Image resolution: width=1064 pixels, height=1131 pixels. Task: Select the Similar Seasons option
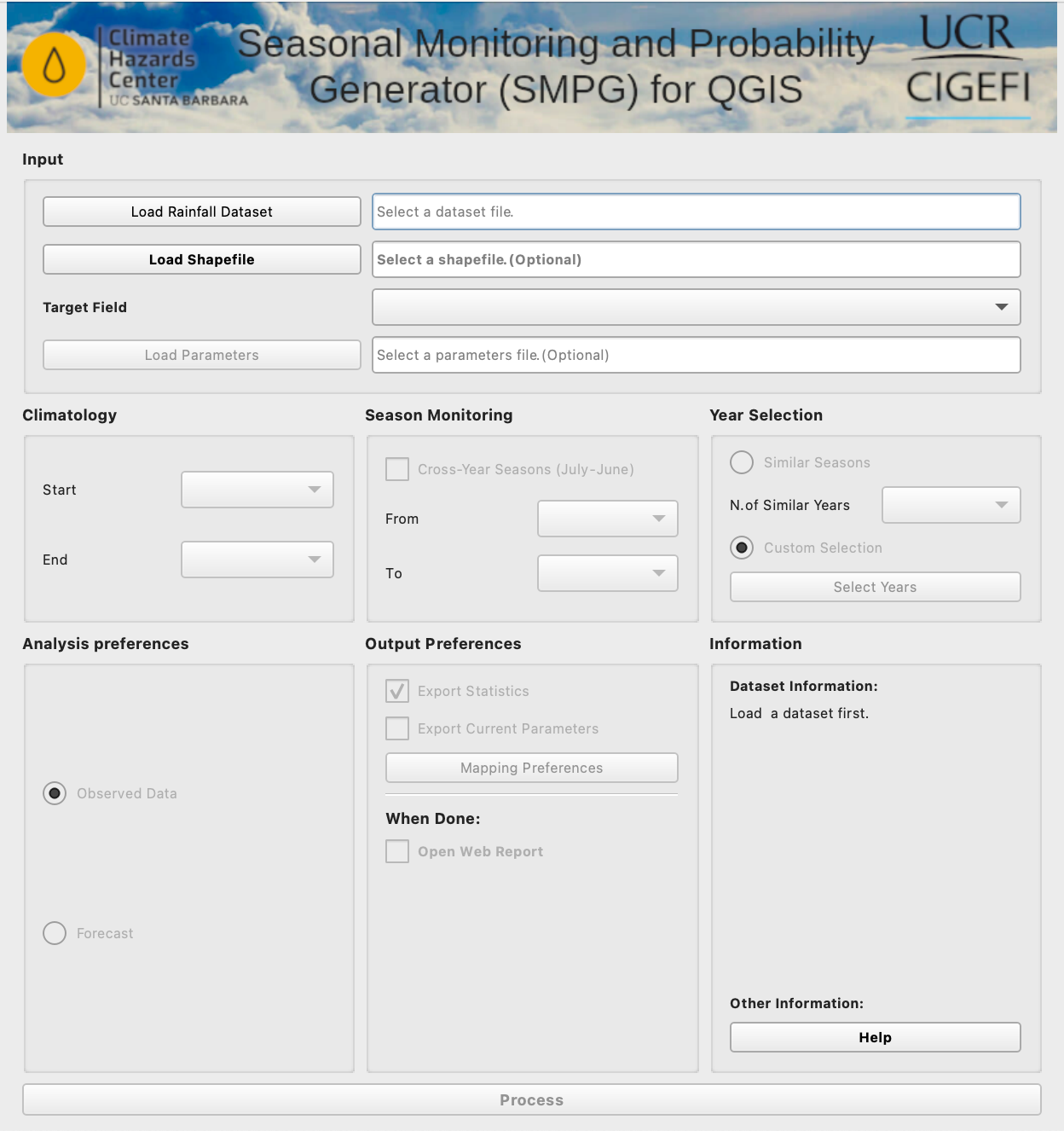(x=741, y=462)
